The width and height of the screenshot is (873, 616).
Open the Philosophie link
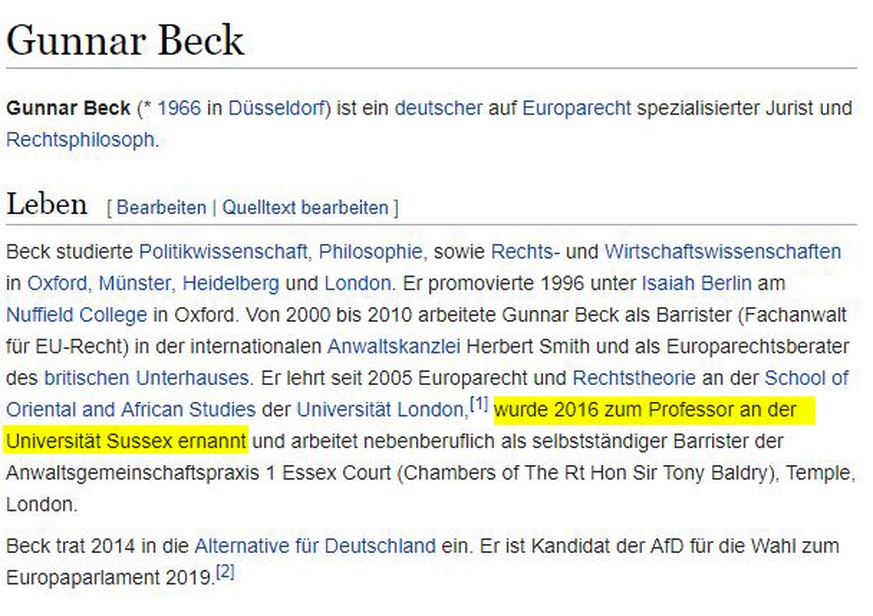pos(370,251)
